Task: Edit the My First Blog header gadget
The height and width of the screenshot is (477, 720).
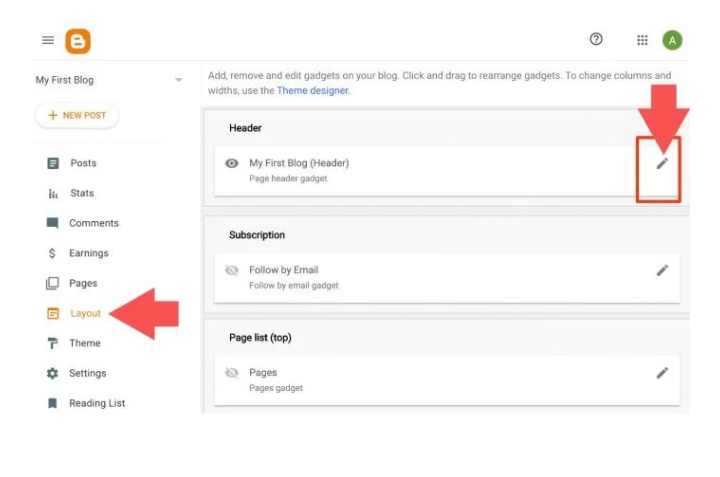Action: (x=662, y=163)
